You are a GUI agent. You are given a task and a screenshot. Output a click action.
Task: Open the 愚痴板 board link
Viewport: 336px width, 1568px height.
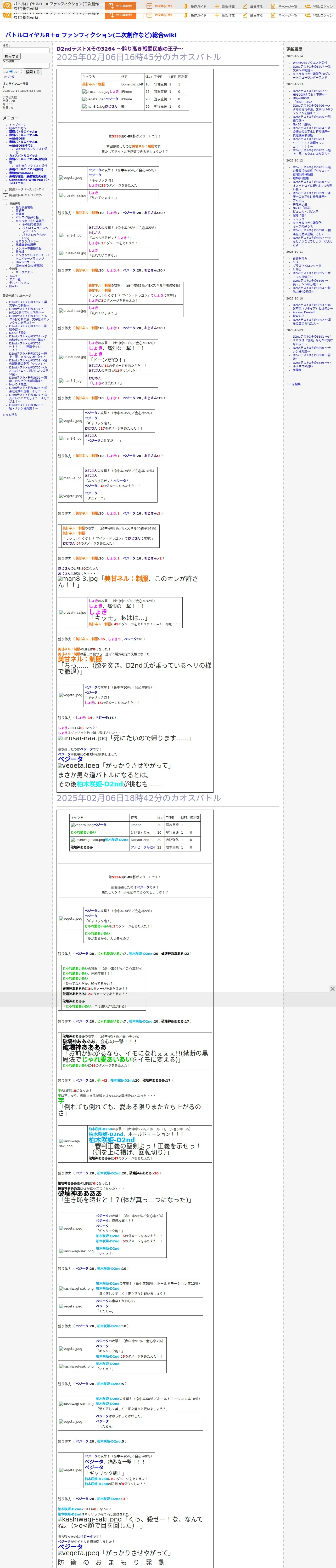pos(20,252)
